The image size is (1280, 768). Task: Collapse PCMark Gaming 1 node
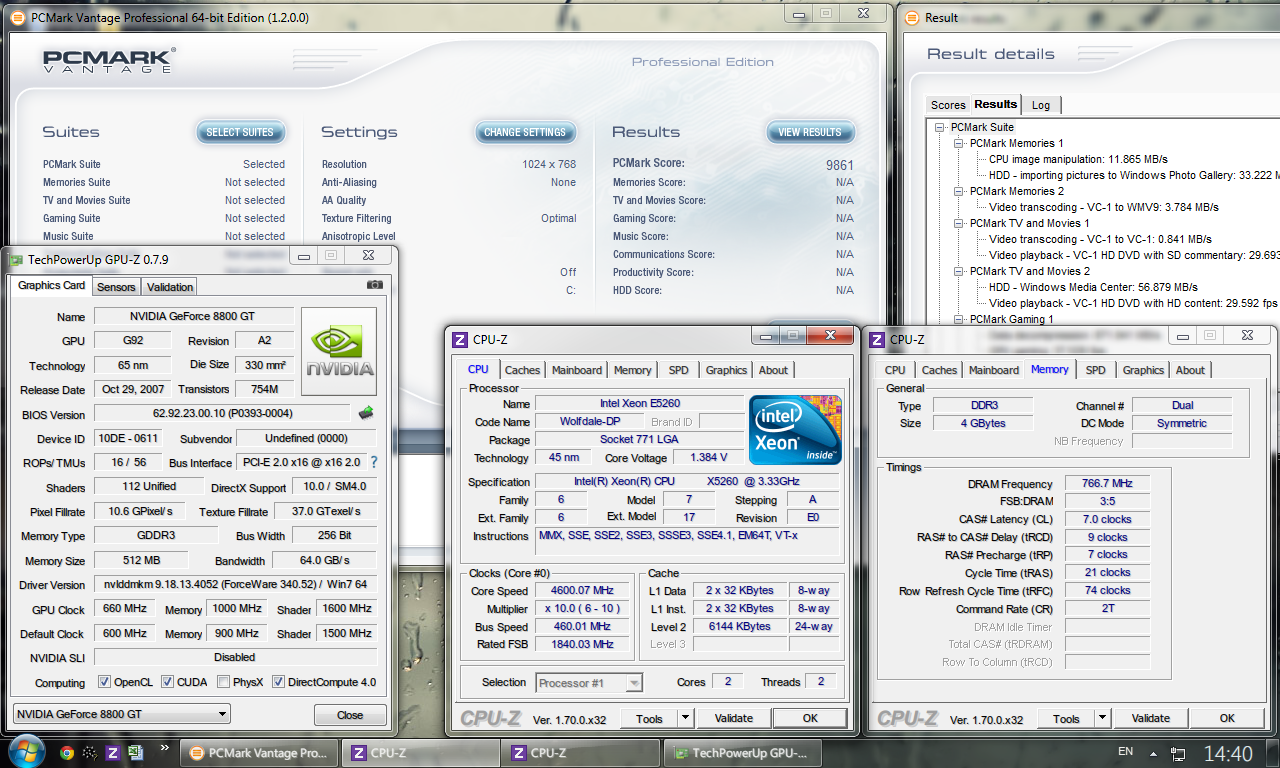click(957, 319)
